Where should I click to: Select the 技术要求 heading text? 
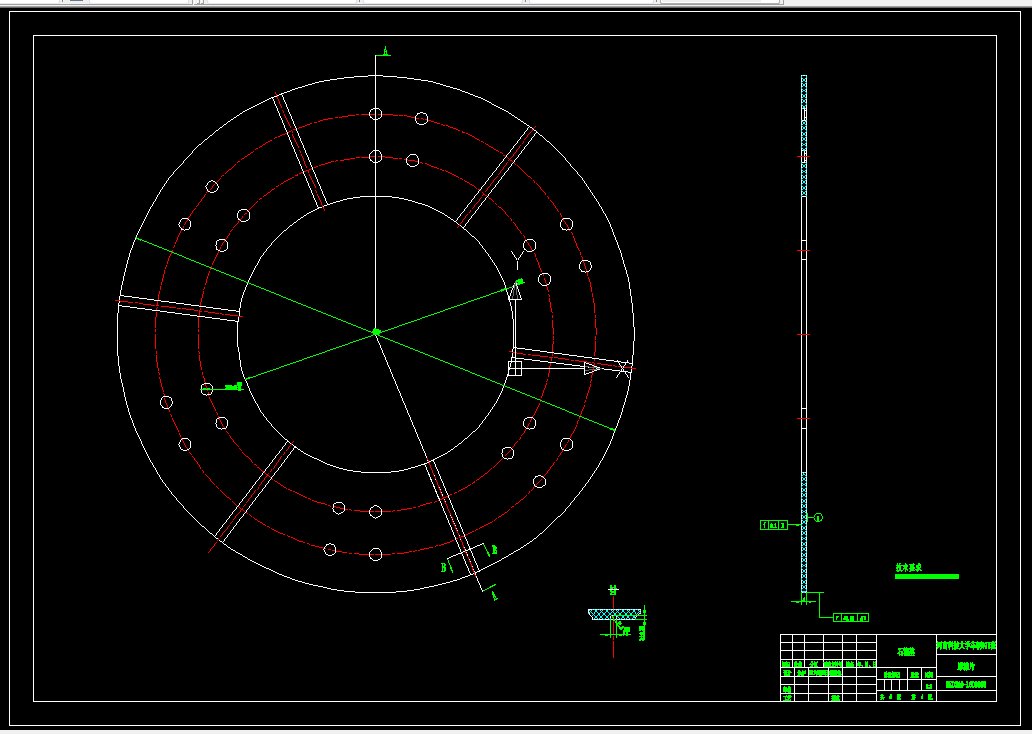[x=908, y=567]
